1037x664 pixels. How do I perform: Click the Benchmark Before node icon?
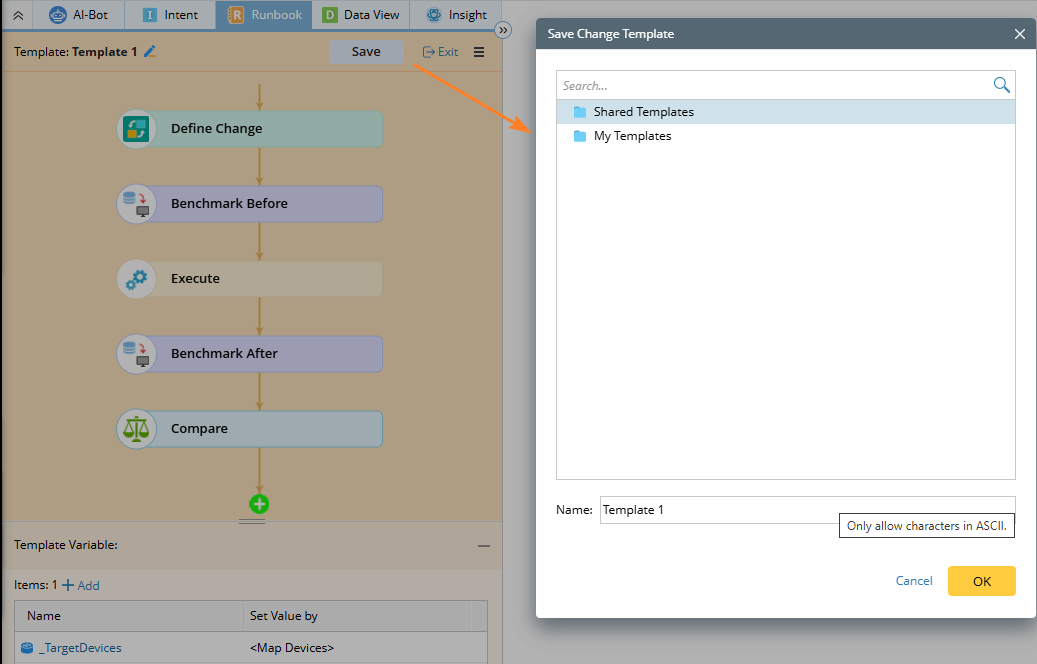(136, 204)
